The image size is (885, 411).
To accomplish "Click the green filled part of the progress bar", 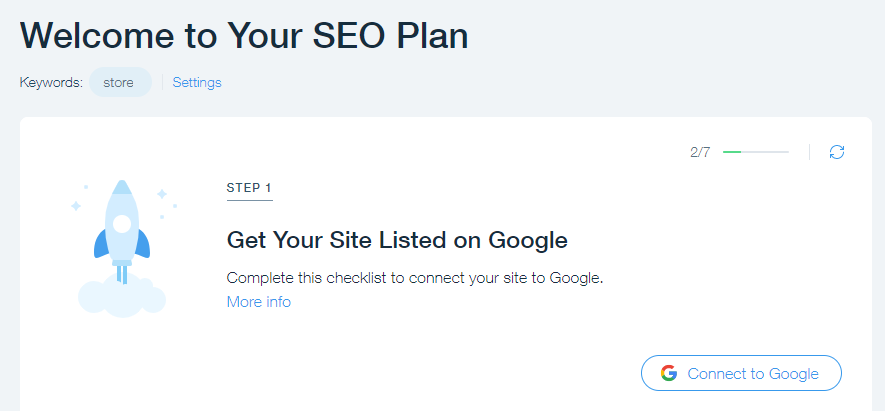I will click(732, 152).
